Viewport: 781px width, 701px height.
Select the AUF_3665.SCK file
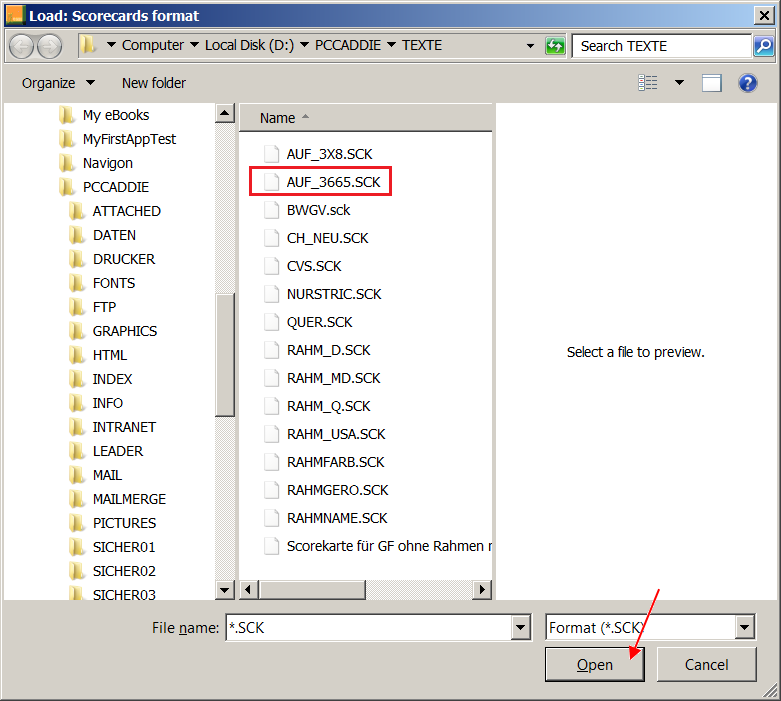(320, 182)
